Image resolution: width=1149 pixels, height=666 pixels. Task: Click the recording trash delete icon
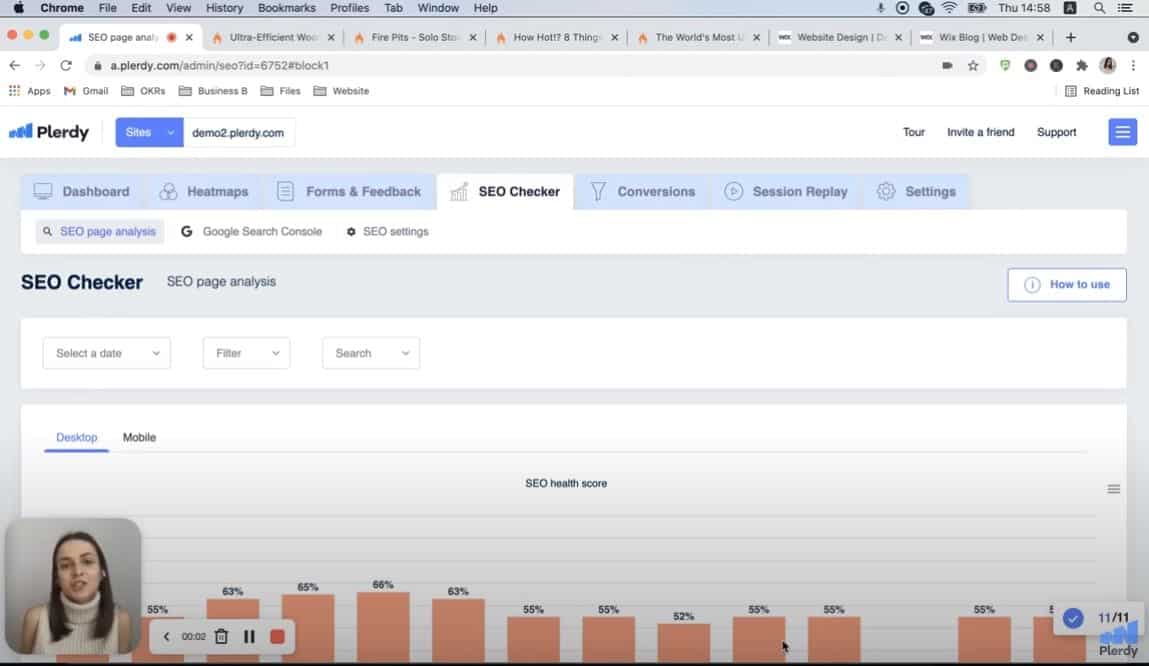pos(221,636)
